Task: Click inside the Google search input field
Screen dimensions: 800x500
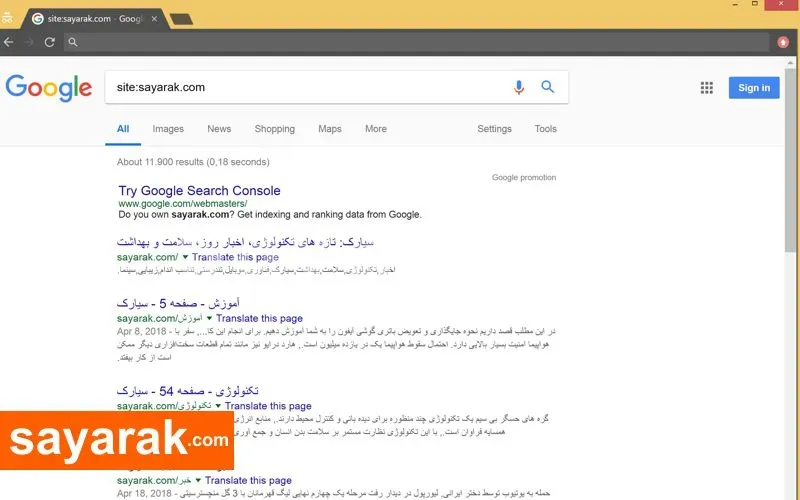Action: point(306,87)
